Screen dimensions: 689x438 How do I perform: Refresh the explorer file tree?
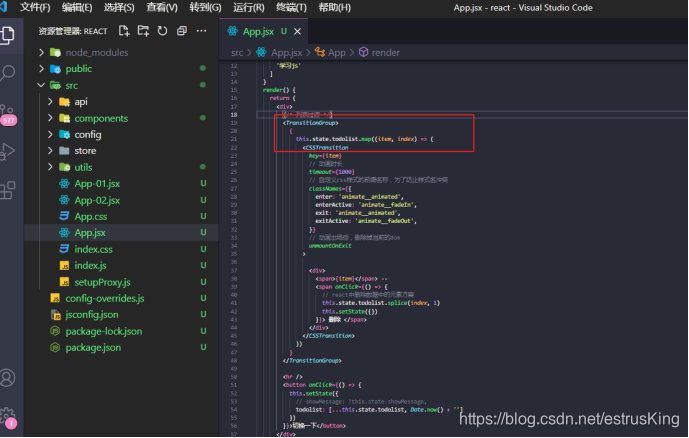(163, 31)
